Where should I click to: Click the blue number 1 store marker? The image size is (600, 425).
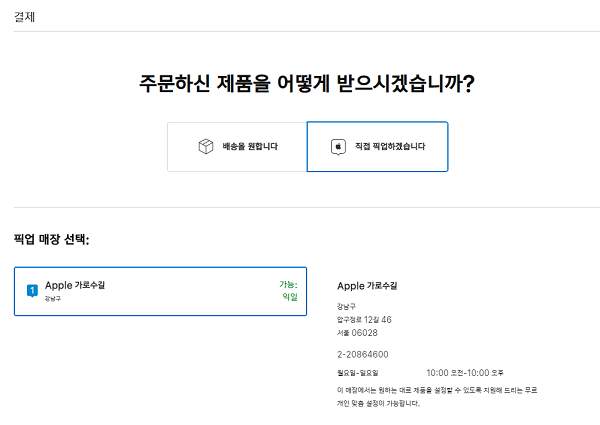[32, 291]
